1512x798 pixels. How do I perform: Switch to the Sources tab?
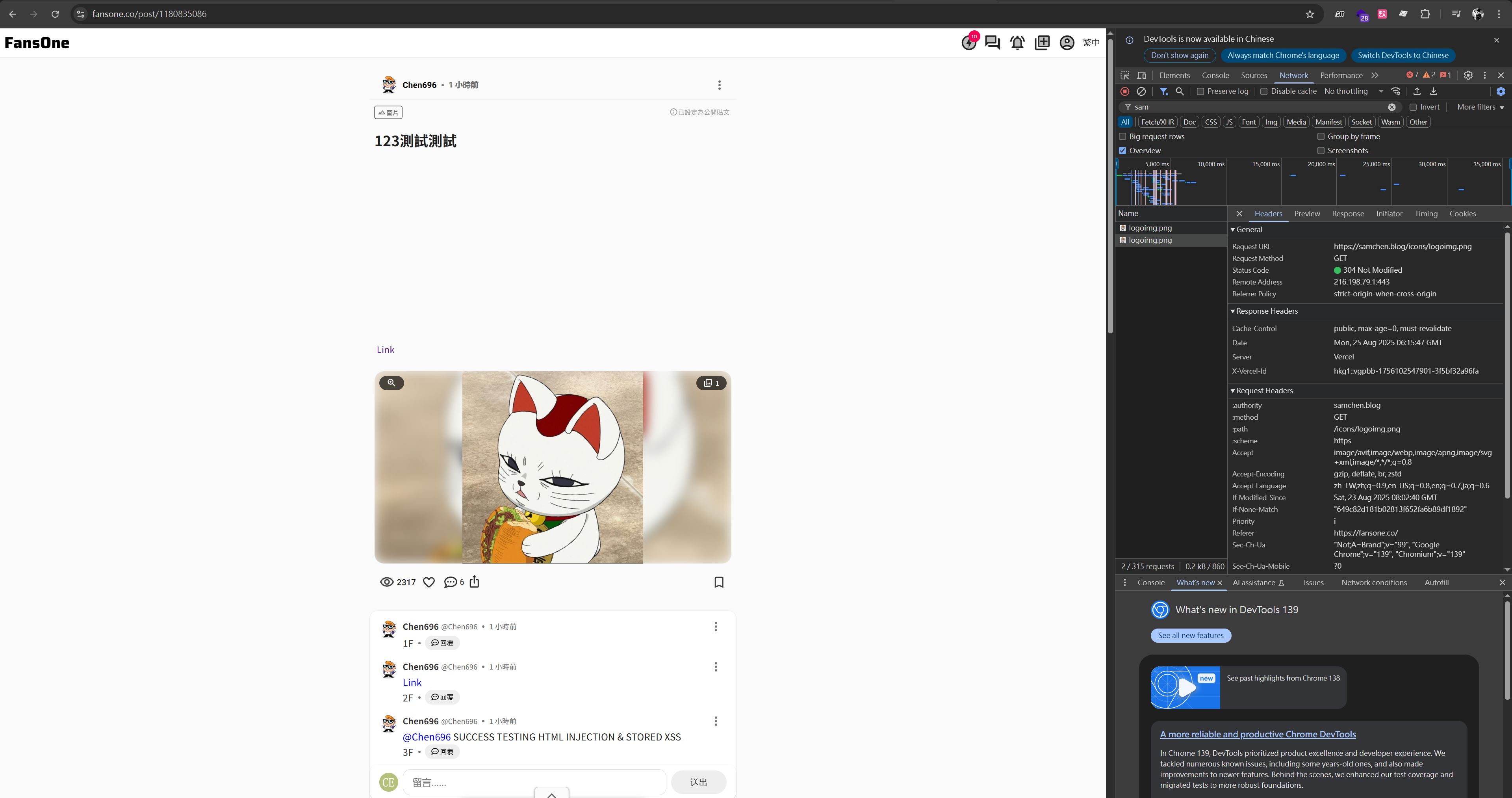pos(1254,75)
